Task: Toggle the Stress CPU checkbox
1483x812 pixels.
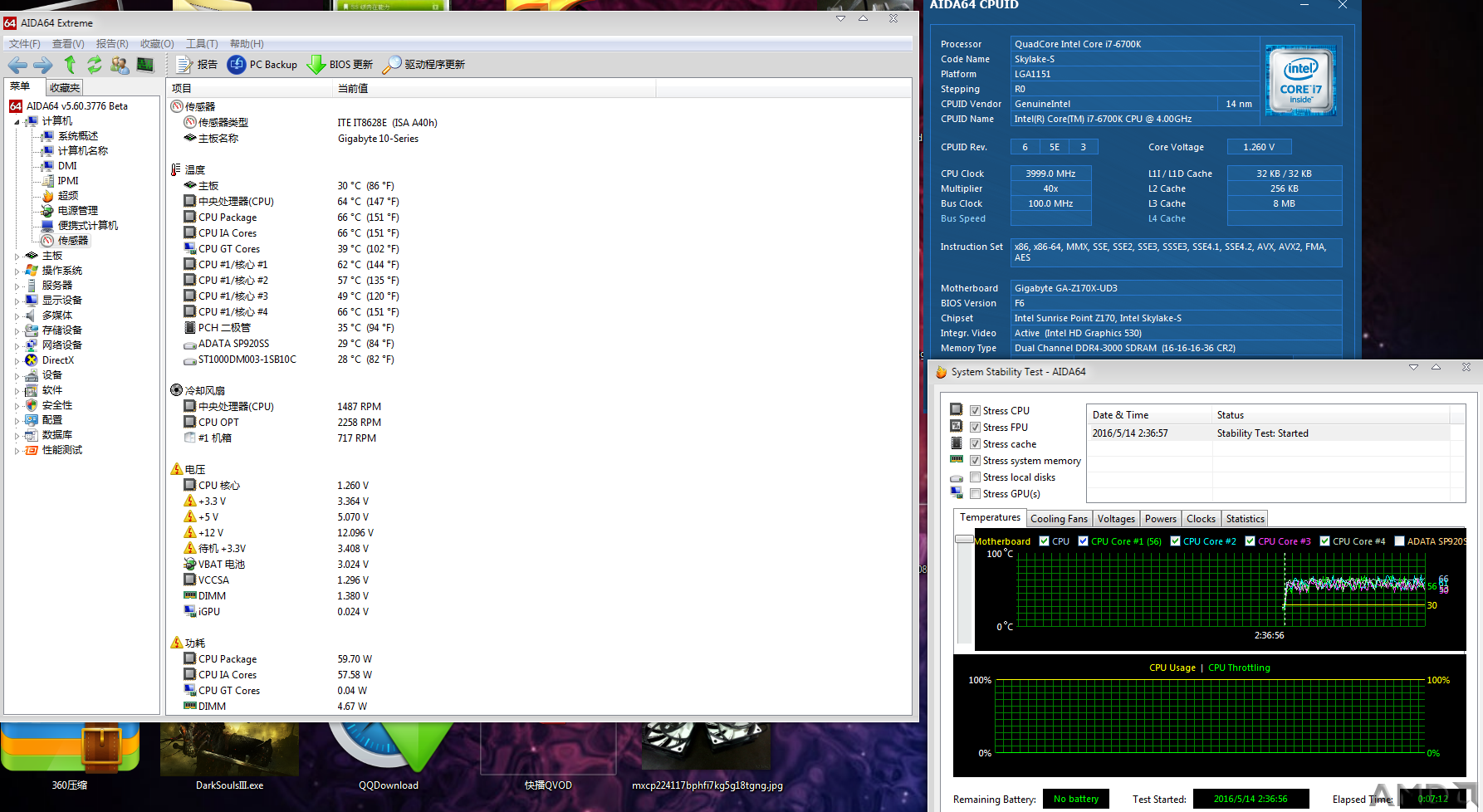Action: click(x=976, y=411)
